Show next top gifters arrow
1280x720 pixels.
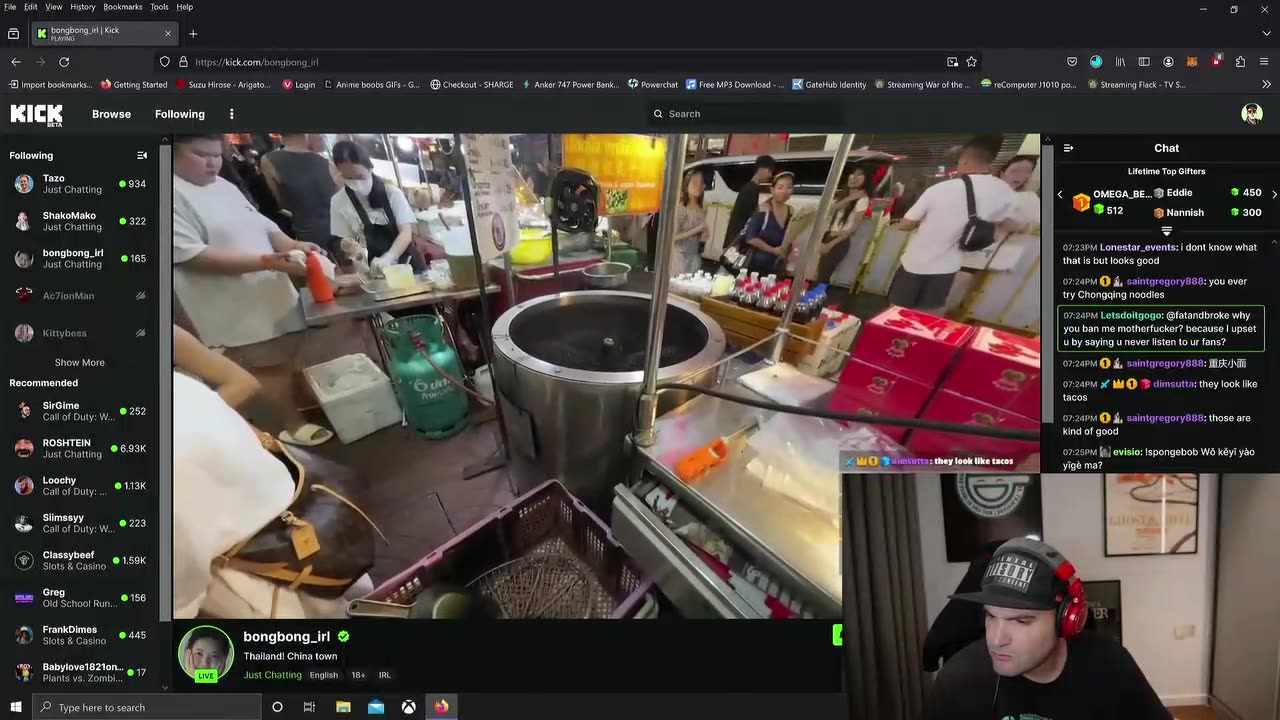pos(1274,194)
